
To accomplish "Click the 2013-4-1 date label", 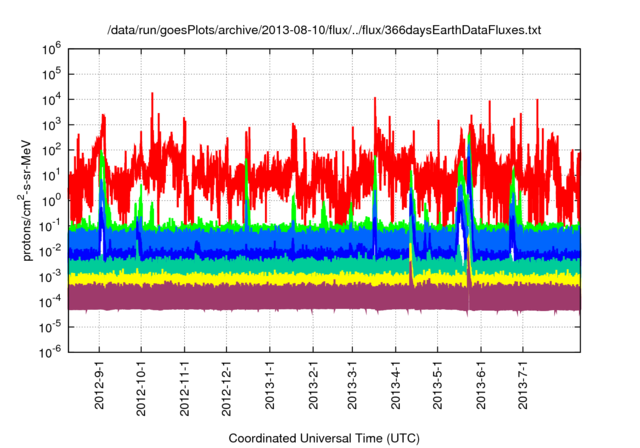I will point(396,385).
